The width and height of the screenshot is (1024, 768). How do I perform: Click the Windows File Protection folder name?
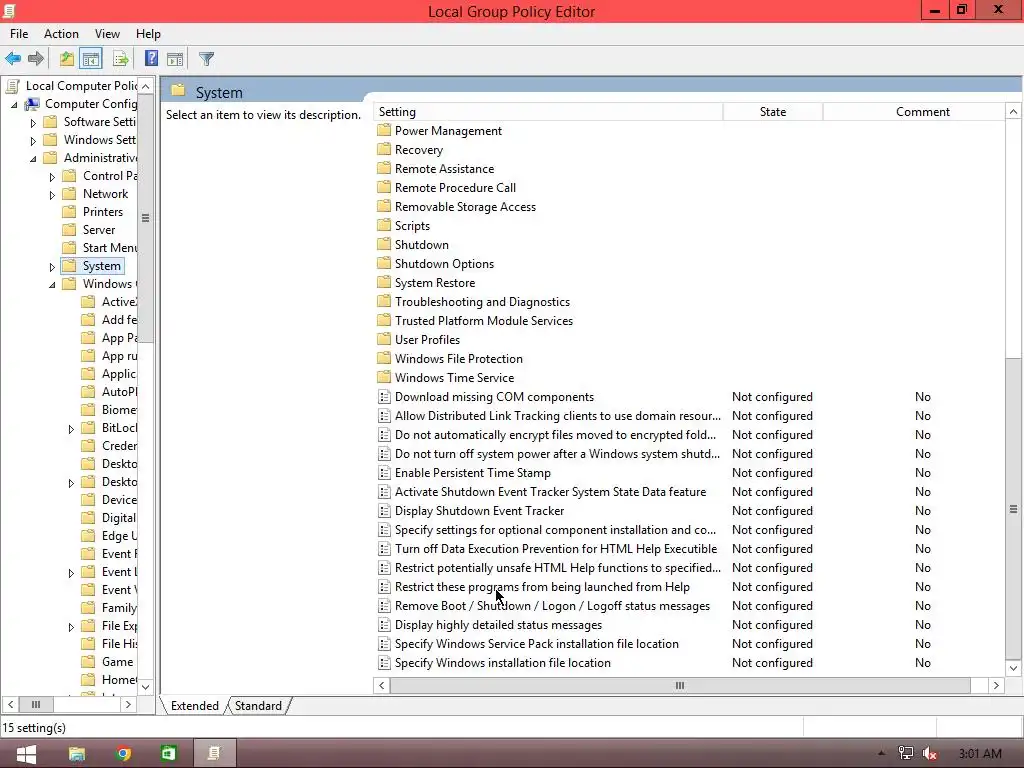tap(458, 359)
